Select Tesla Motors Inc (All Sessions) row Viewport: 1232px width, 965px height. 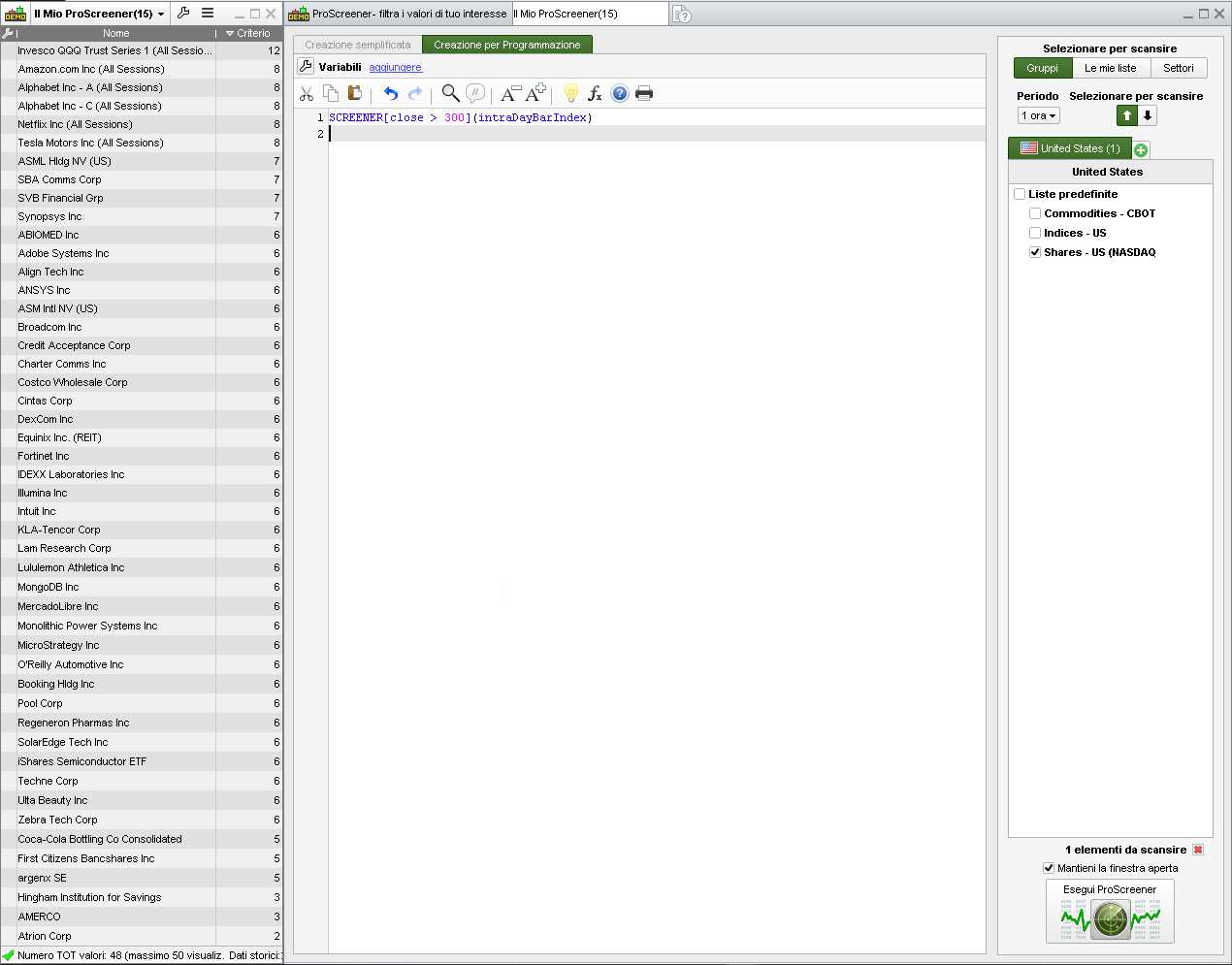142,143
